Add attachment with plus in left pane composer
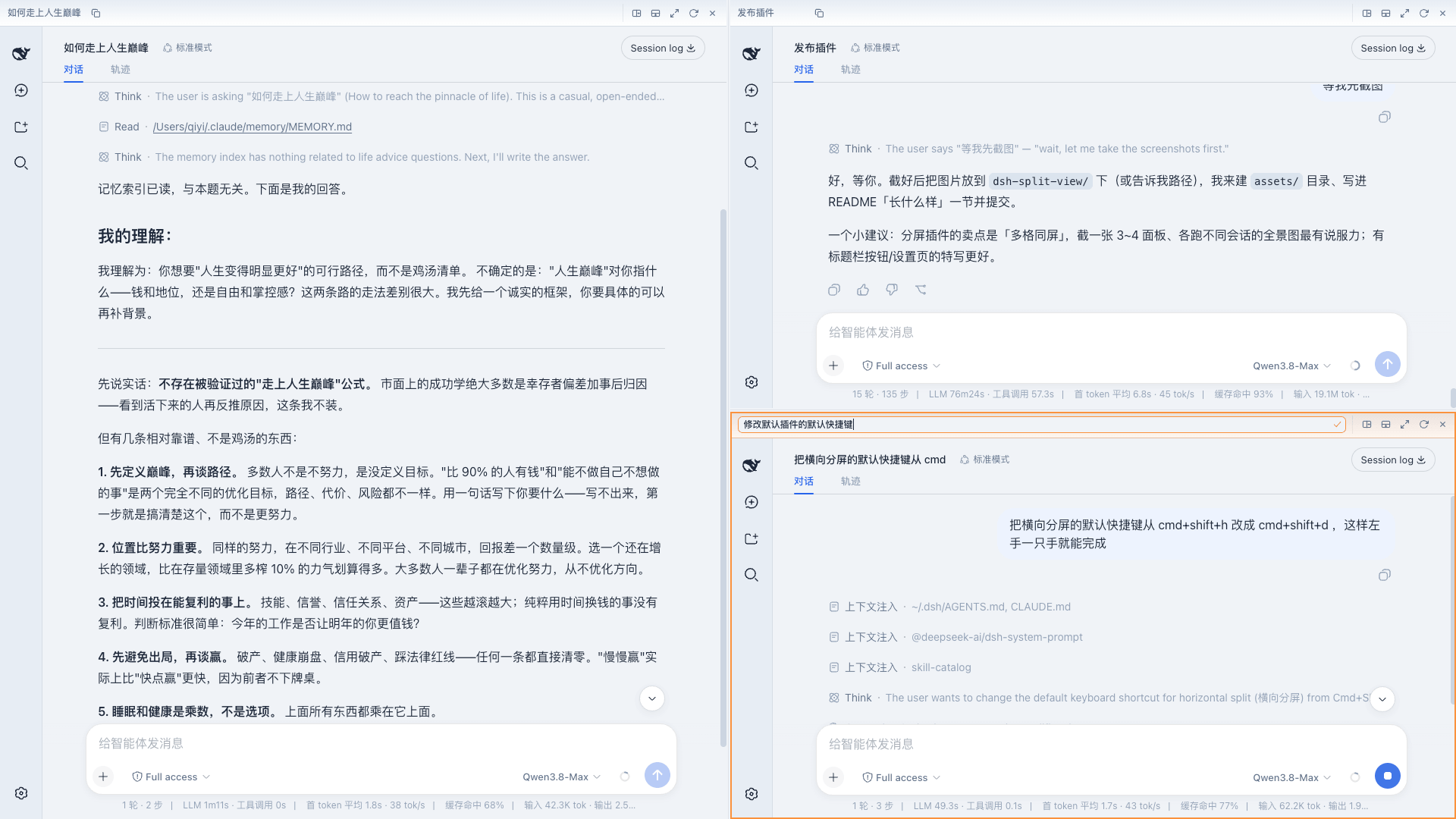Screen dimensions: 1456x819 click(x=103, y=777)
